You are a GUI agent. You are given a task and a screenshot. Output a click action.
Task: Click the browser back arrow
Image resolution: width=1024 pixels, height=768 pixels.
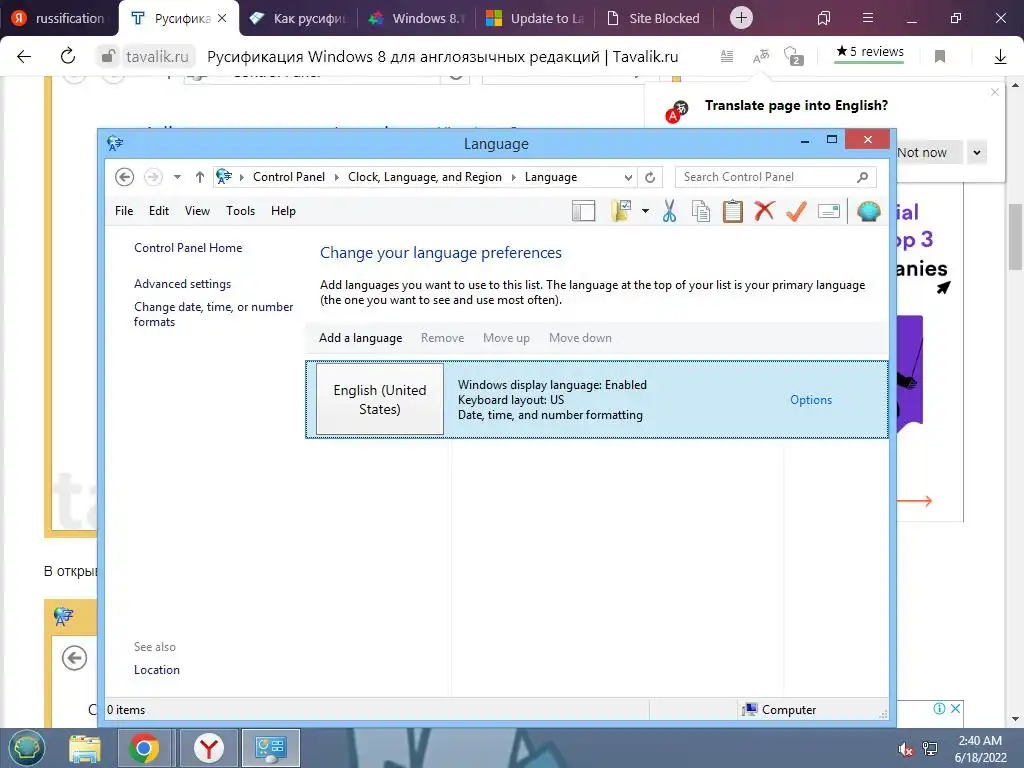[24, 56]
